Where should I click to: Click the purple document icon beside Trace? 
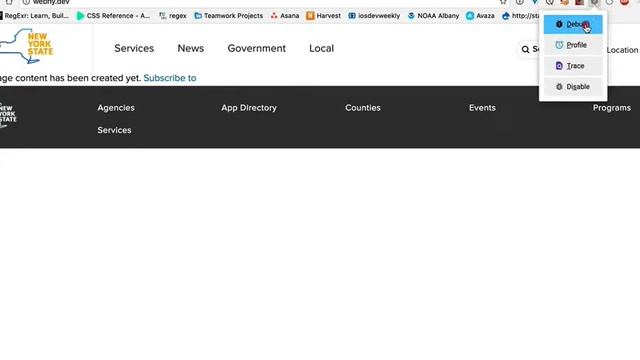tap(559, 66)
